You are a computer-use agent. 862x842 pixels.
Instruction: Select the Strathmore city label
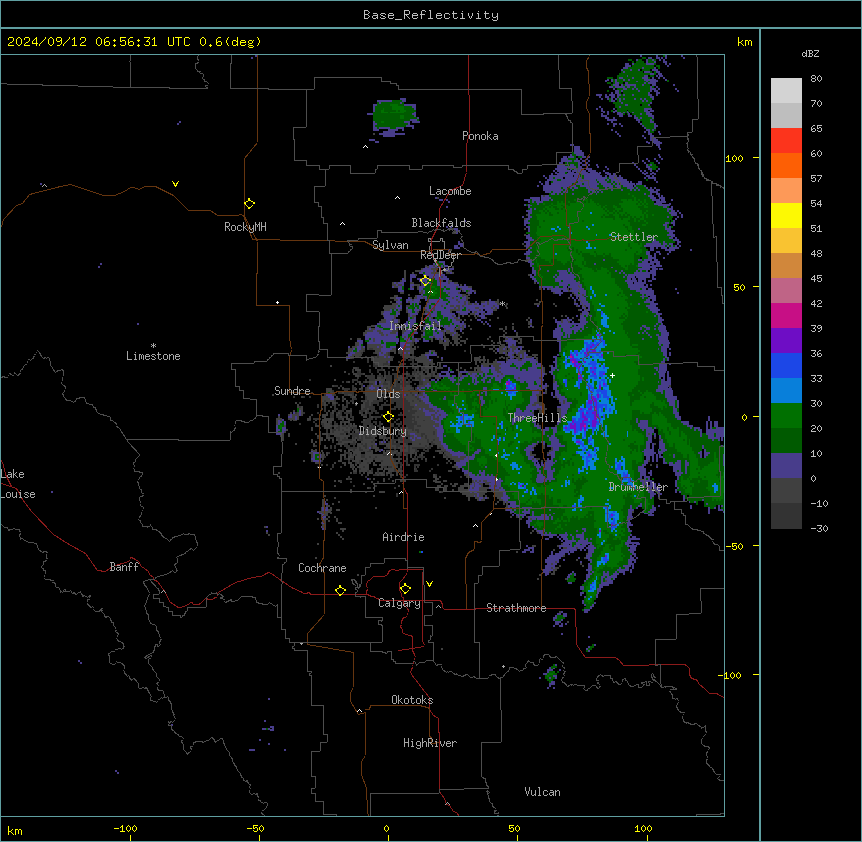tap(516, 608)
